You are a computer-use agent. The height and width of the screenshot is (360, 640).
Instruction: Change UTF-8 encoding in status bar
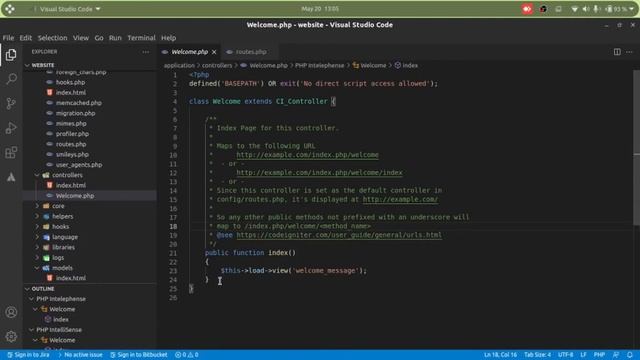tap(566, 355)
